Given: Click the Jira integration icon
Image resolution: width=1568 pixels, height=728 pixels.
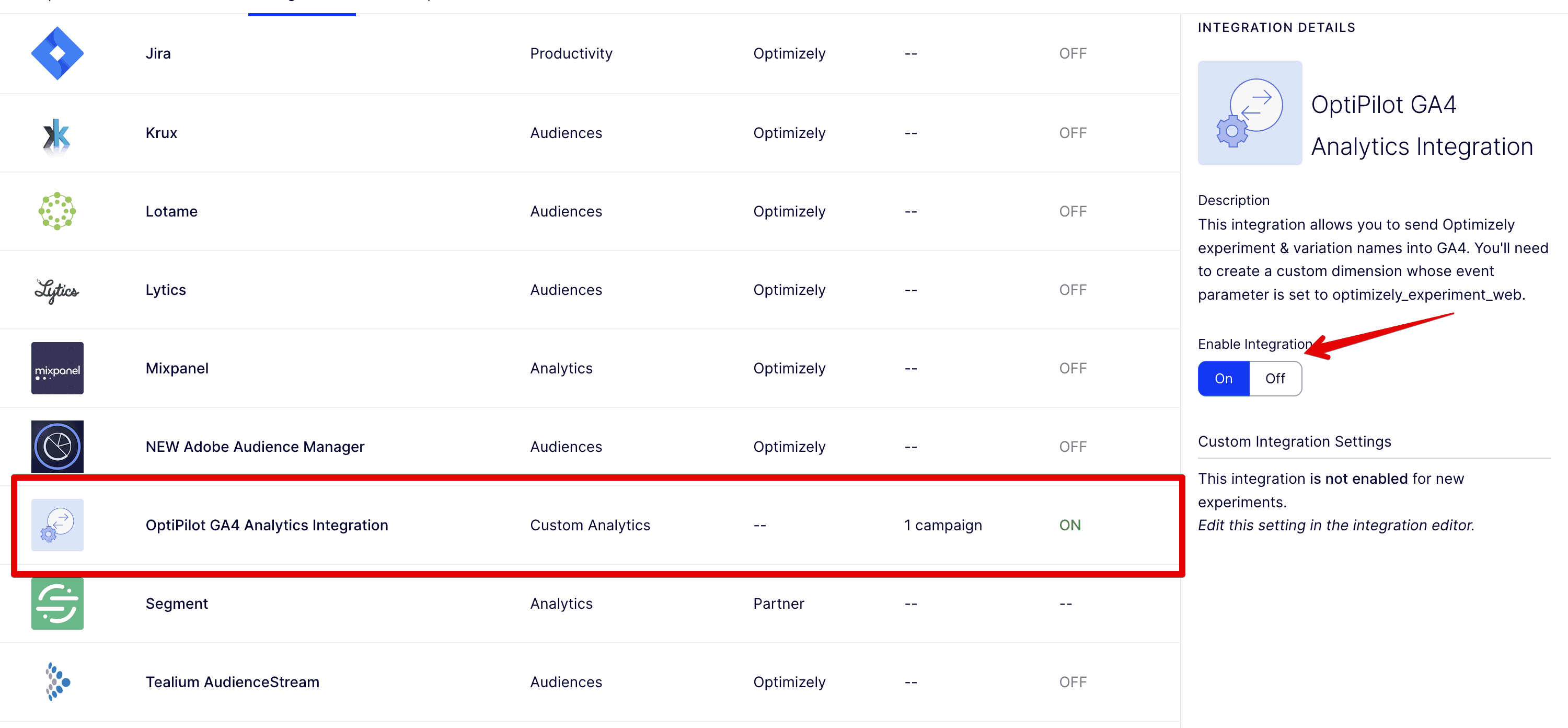Looking at the screenshot, I should 57,53.
